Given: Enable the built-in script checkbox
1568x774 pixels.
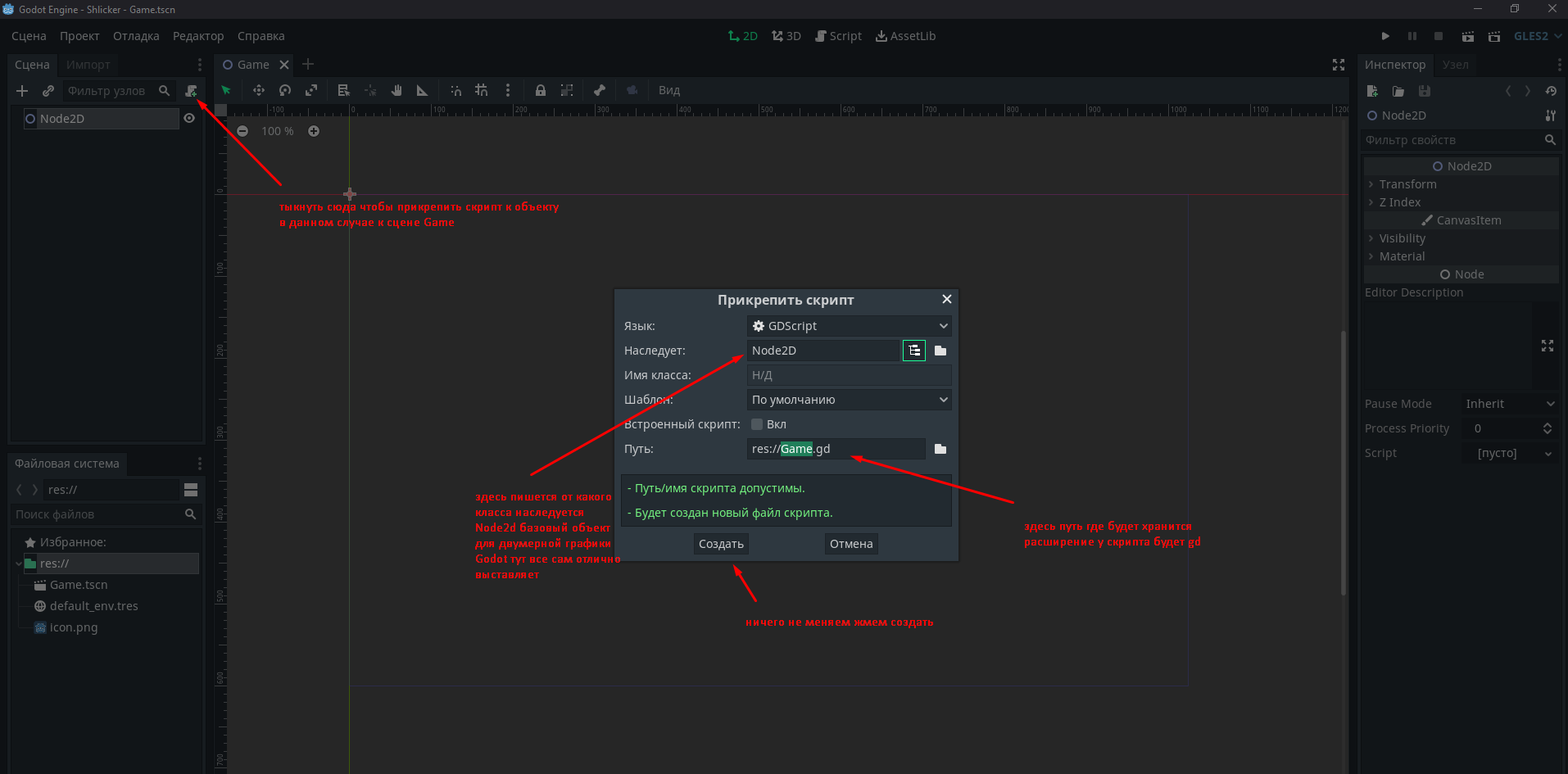Looking at the screenshot, I should [757, 424].
